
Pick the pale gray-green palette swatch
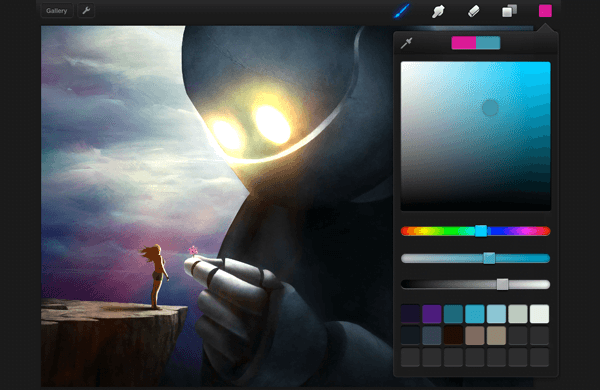click(518, 314)
